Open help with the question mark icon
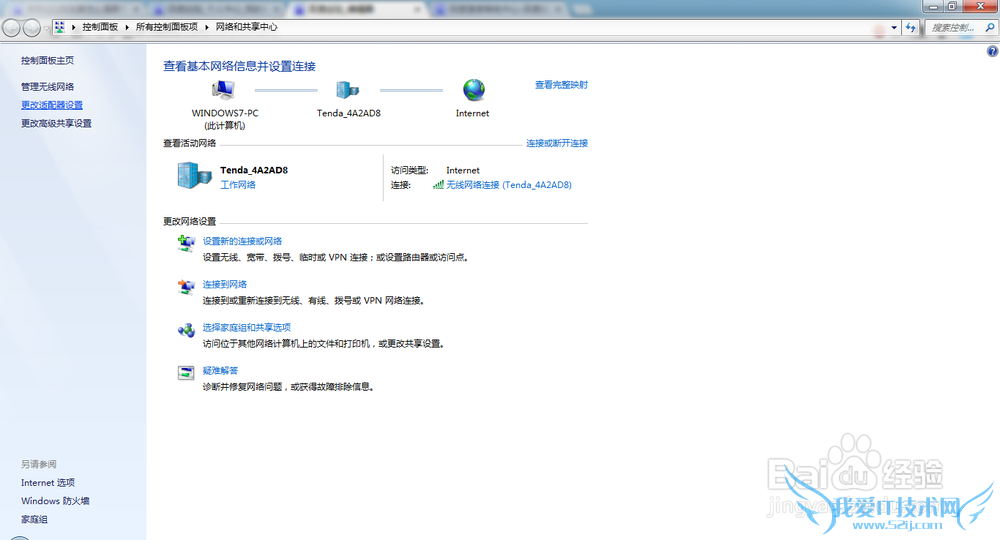This screenshot has height=540, width=1000. pyautogui.click(x=992, y=52)
